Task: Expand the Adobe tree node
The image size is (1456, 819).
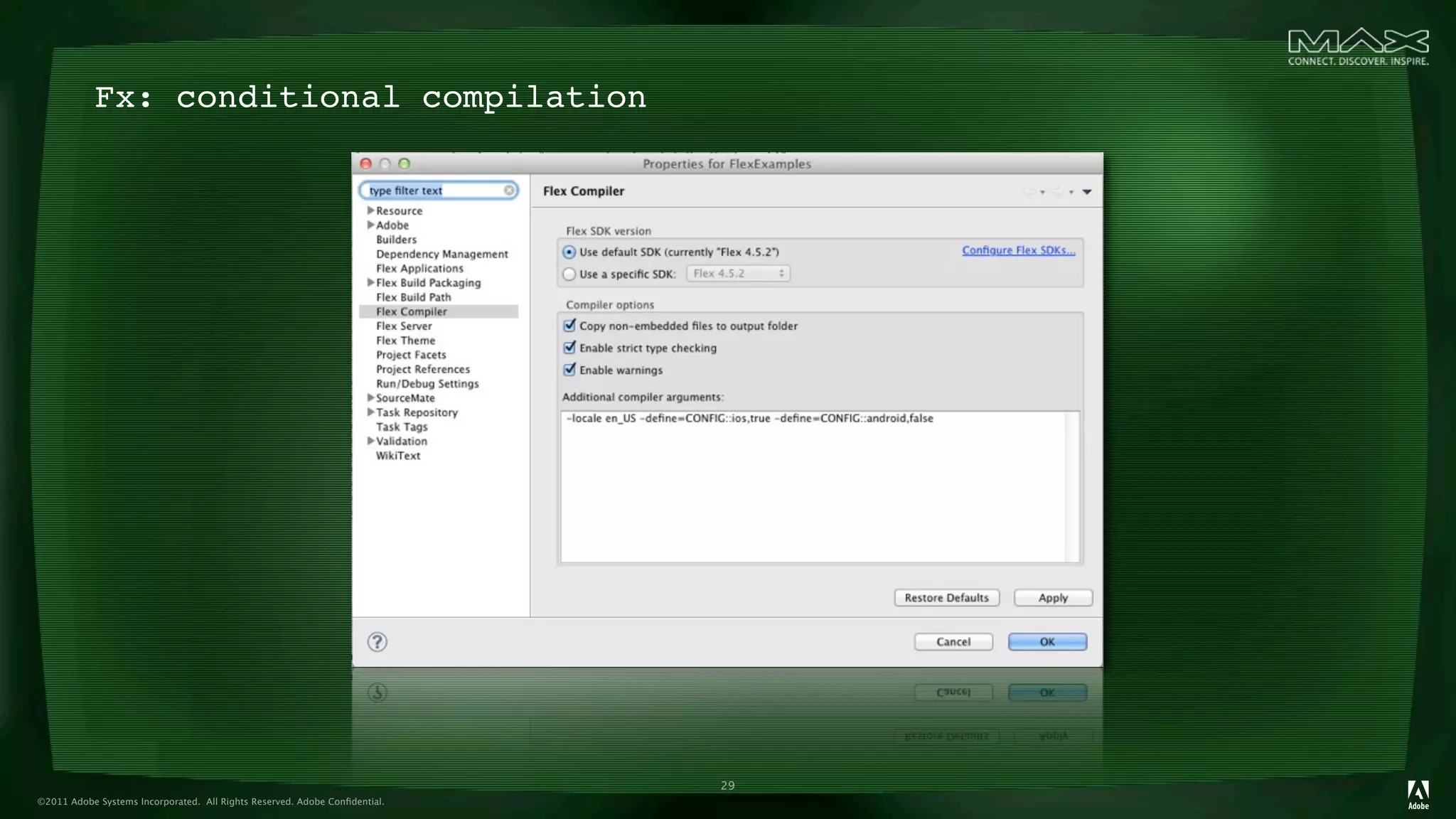Action: point(370,225)
